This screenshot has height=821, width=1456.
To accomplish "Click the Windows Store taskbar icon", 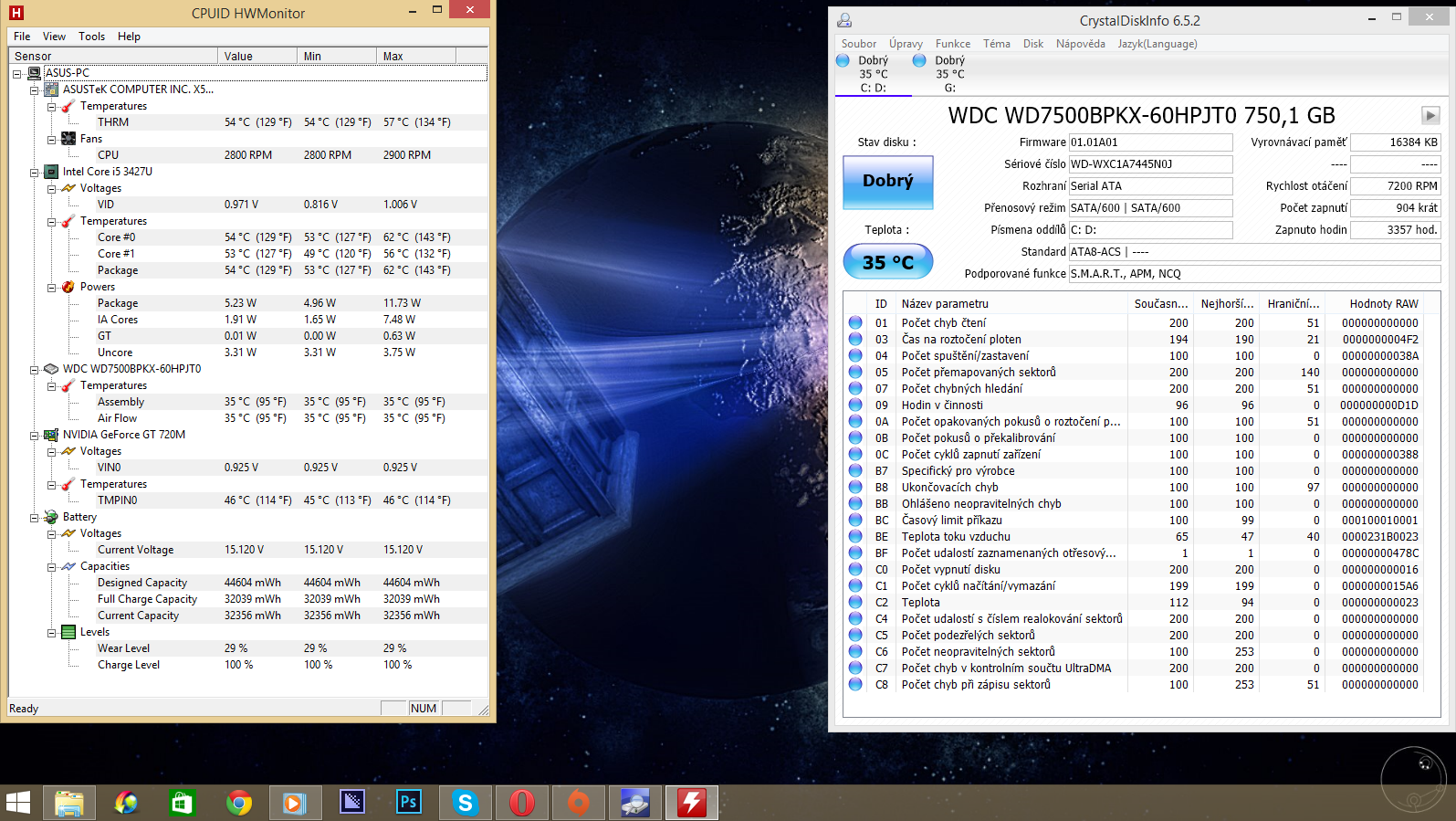I will [x=183, y=803].
